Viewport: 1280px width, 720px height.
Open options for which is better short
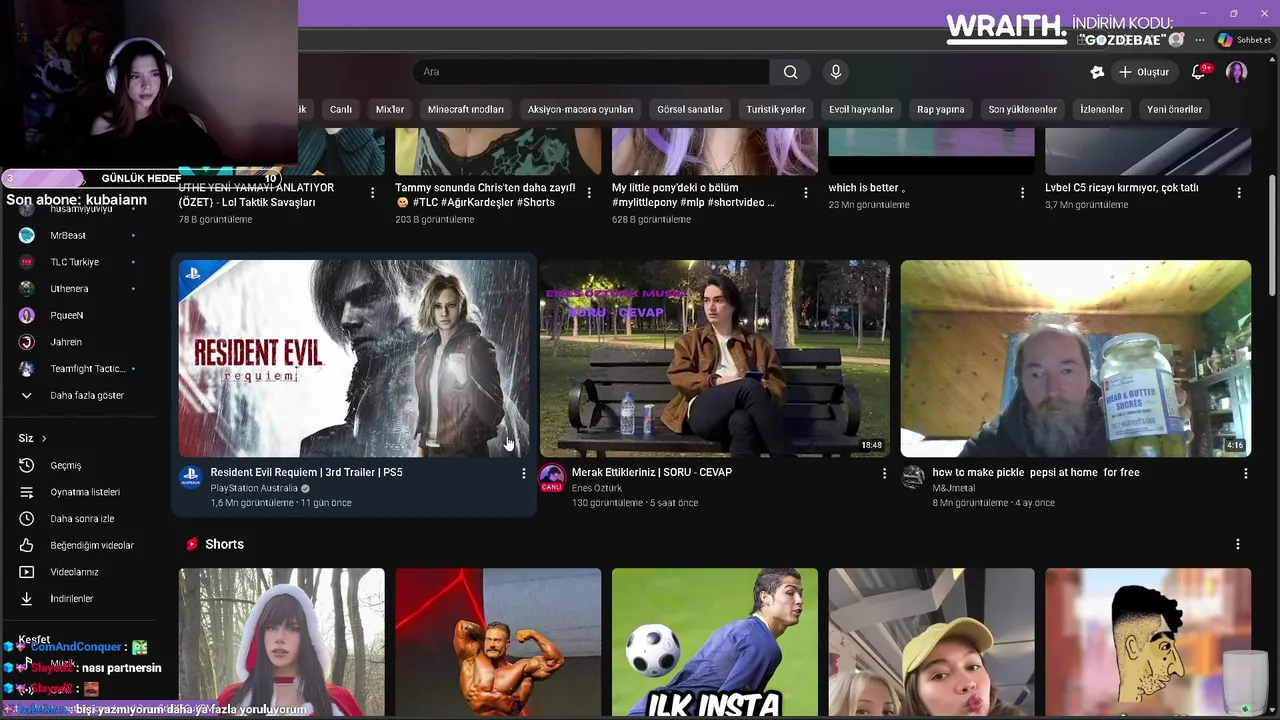(x=1022, y=193)
